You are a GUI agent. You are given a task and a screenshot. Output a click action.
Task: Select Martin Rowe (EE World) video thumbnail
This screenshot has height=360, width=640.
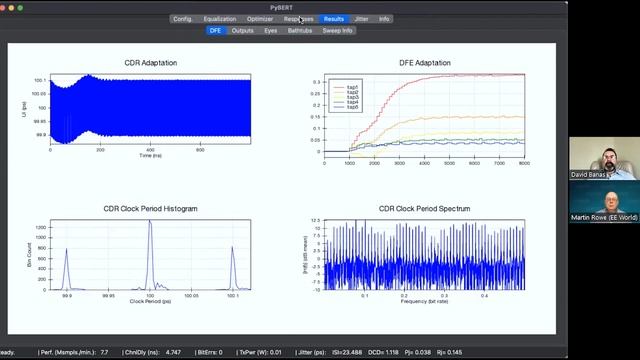pos(604,201)
